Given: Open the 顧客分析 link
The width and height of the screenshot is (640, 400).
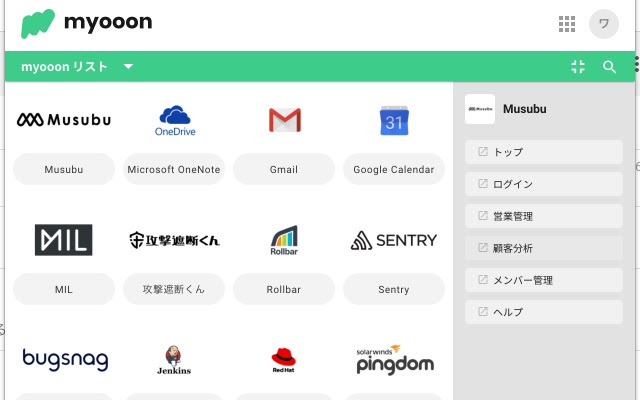Looking at the screenshot, I should click(544, 248).
